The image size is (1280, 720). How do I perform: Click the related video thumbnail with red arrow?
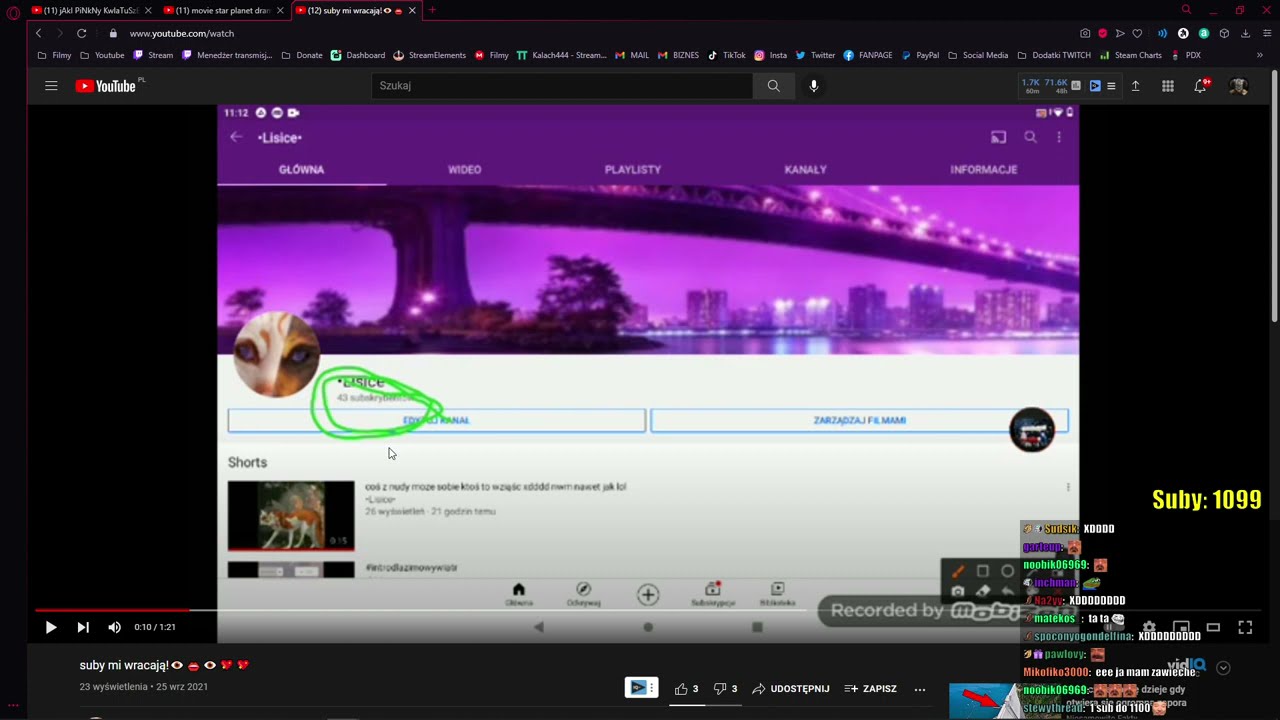[984, 700]
